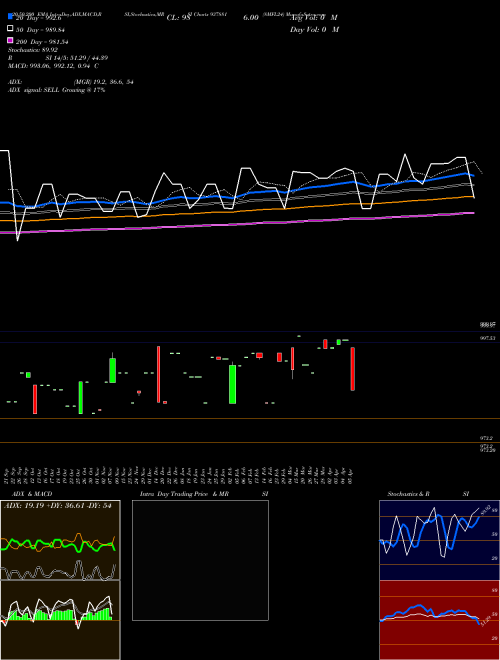Click the empty Intra Day Trading panel
This screenshot has height=660, width=500.
(200, 560)
